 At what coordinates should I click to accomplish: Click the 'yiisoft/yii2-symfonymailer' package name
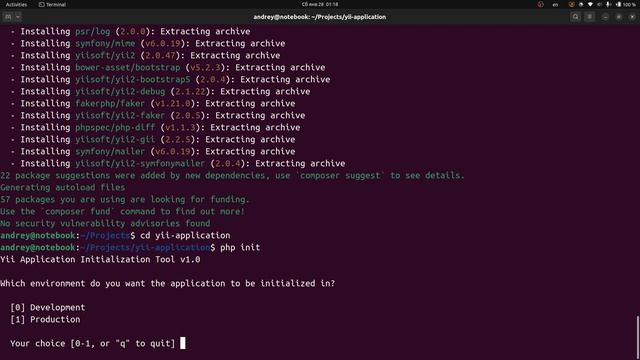140,163
